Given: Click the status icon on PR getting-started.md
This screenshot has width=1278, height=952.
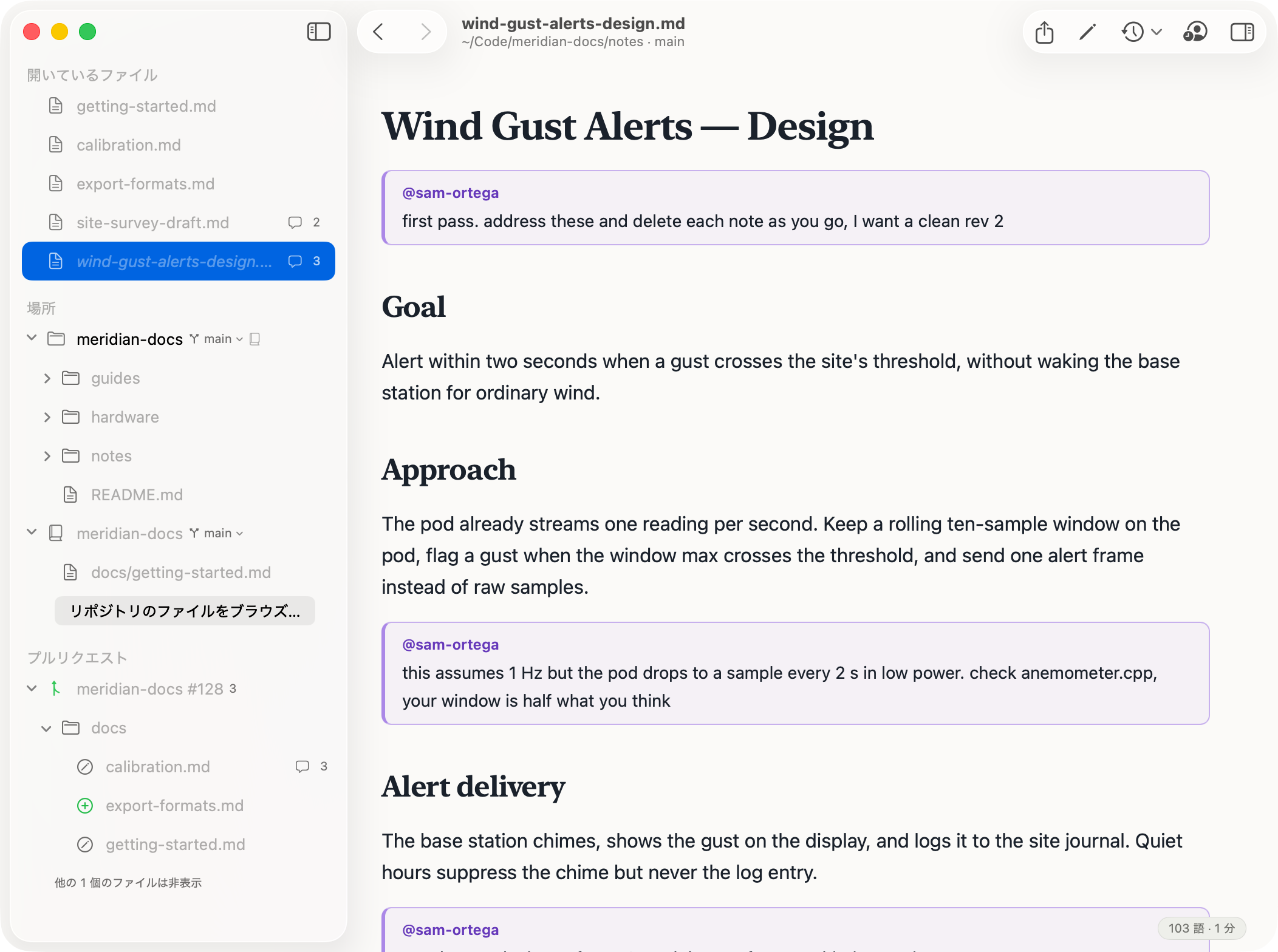Looking at the screenshot, I should pos(85,845).
